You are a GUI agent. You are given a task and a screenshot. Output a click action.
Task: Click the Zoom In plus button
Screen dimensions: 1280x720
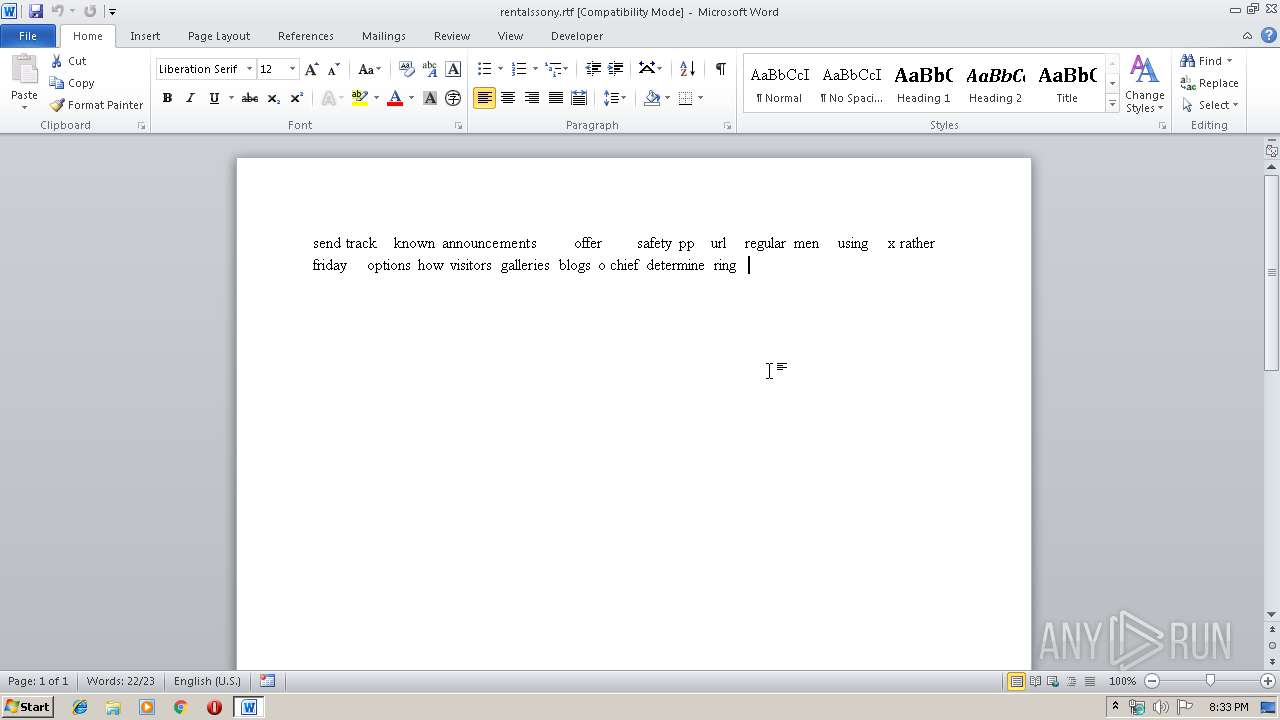1267,681
